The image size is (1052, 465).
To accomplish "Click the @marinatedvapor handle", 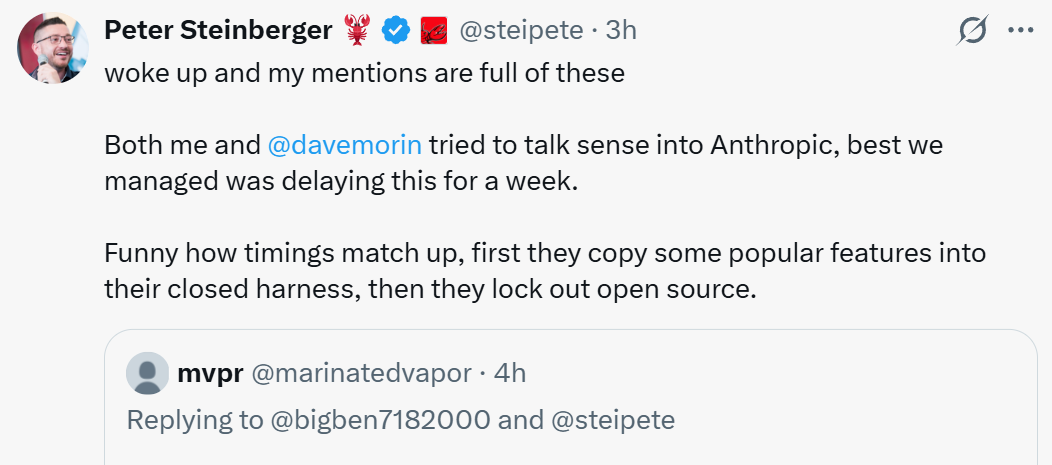I will click(x=361, y=374).
